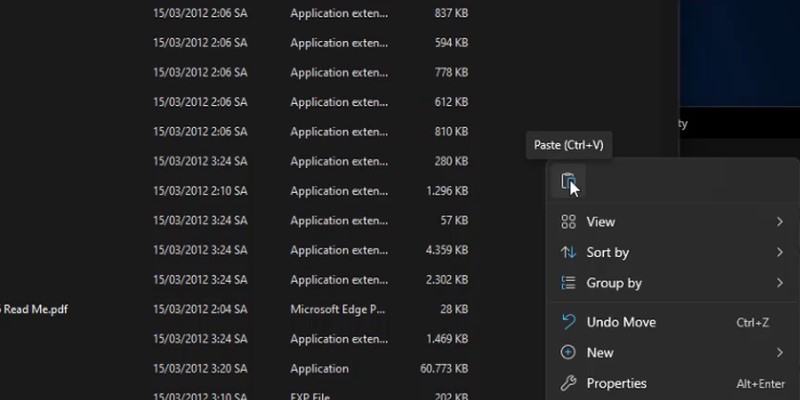This screenshot has height=400, width=800.
Task: Click the New plus-circle icon
Action: click(568, 352)
